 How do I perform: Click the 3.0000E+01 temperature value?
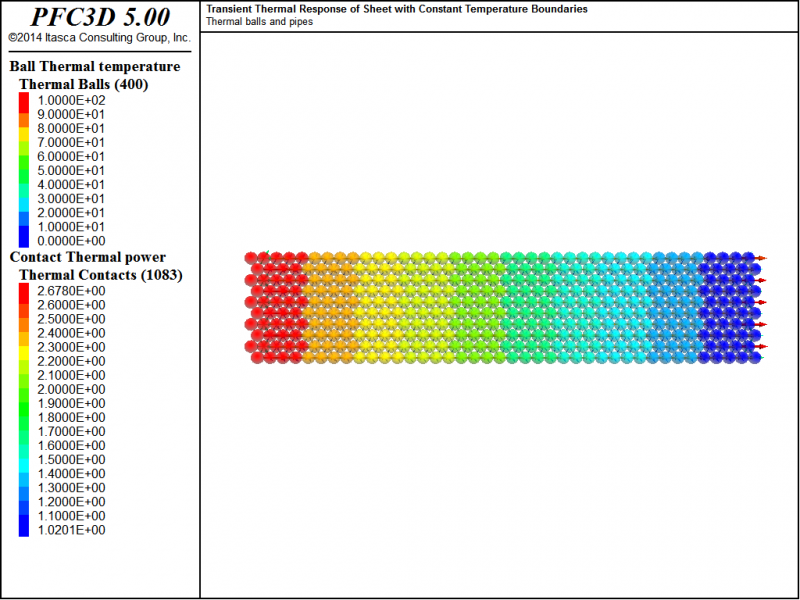click(x=71, y=198)
